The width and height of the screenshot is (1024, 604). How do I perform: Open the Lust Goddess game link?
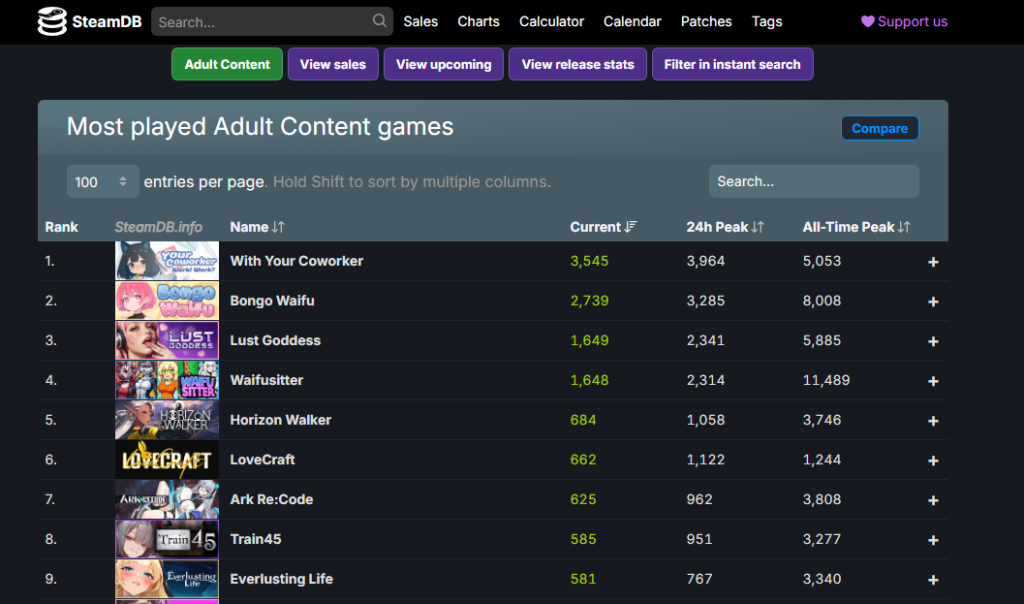276,341
